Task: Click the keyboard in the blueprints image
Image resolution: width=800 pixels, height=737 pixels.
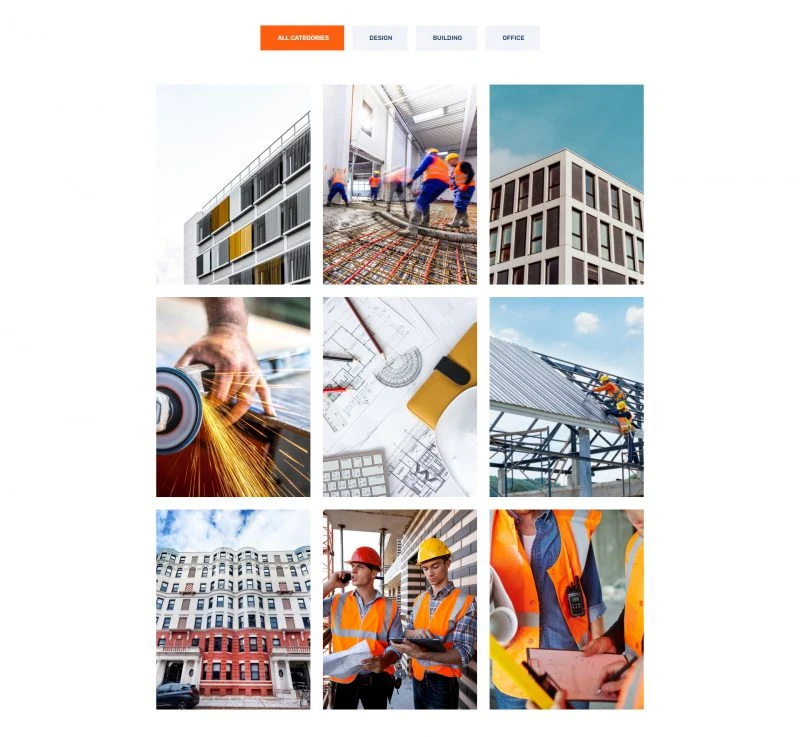Action: (356, 474)
